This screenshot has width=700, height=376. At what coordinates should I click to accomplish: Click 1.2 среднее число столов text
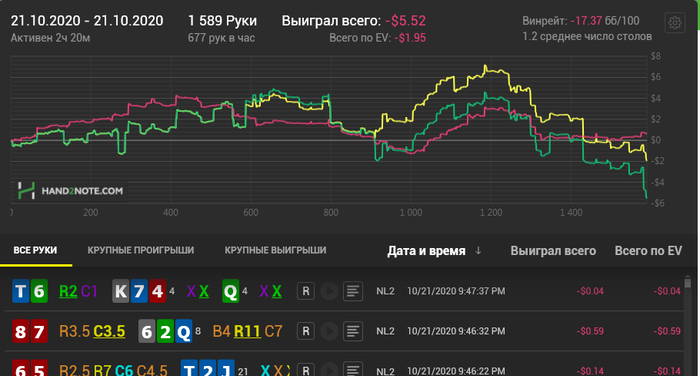coord(587,37)
